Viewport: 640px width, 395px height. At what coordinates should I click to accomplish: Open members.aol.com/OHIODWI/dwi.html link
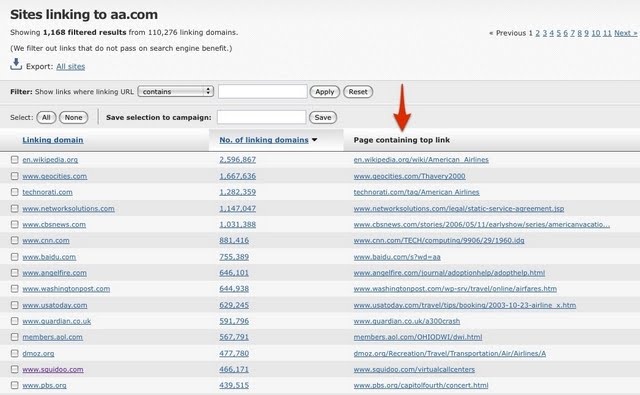(x=418, y=337)
